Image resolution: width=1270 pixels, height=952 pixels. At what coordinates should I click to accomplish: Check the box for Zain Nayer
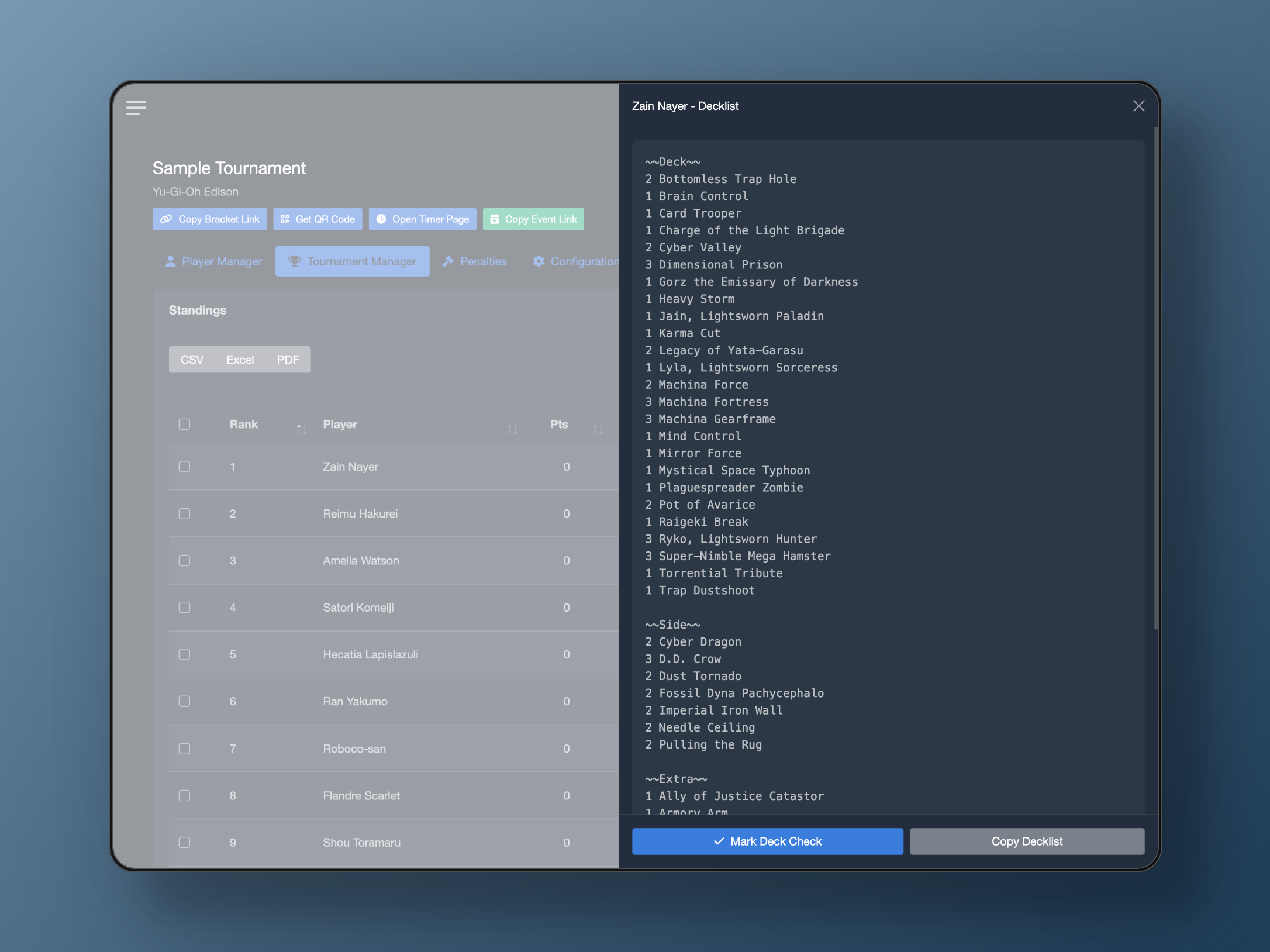coord(184,467)
